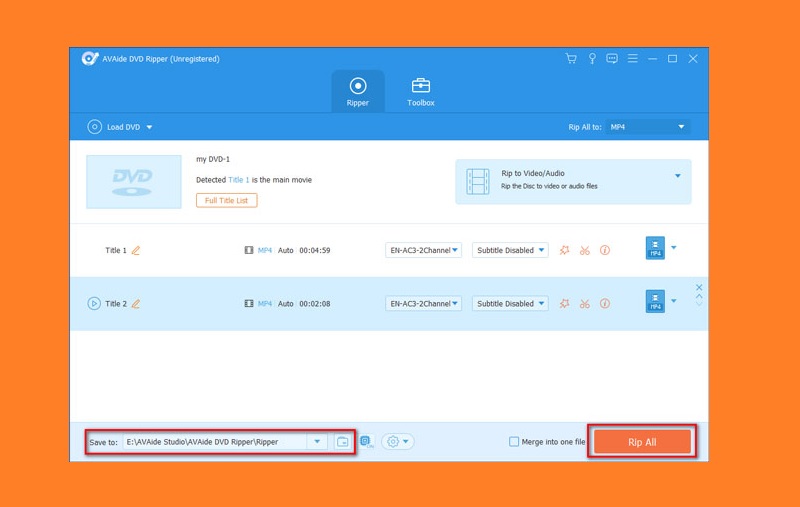
Task: Show media info for Title 1
Action: [605, 251]
